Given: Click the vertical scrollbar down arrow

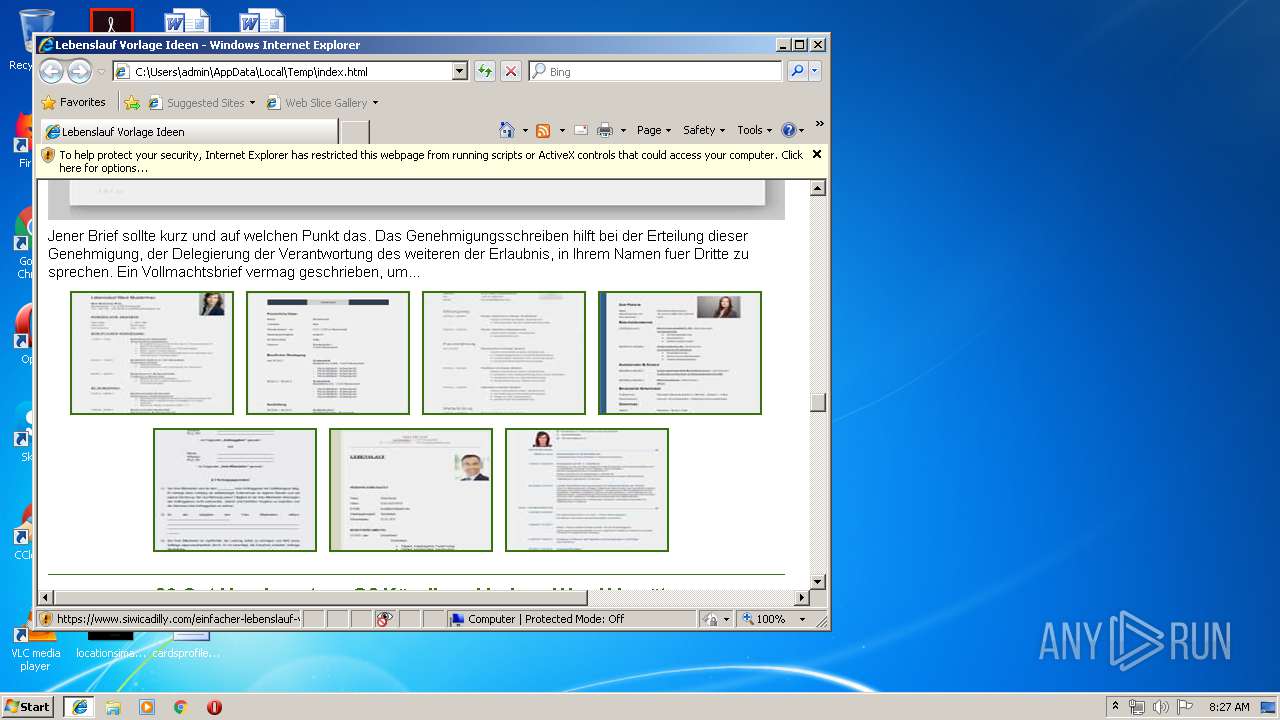Looking at the screenshot, I should tap(818, 581).
